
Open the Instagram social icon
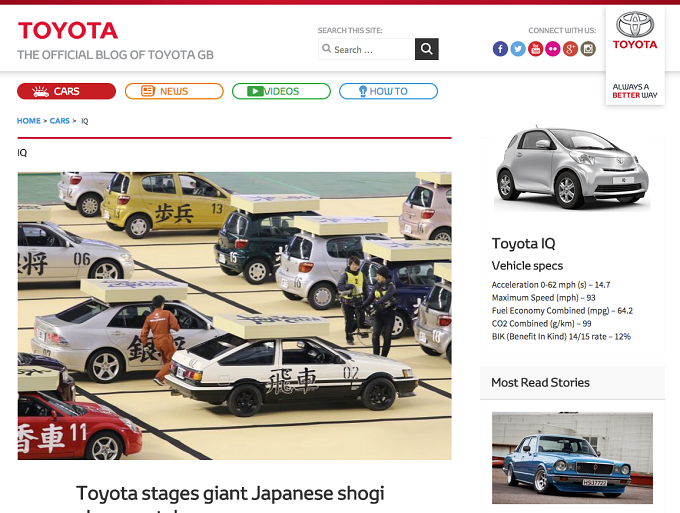coord(588,49)
